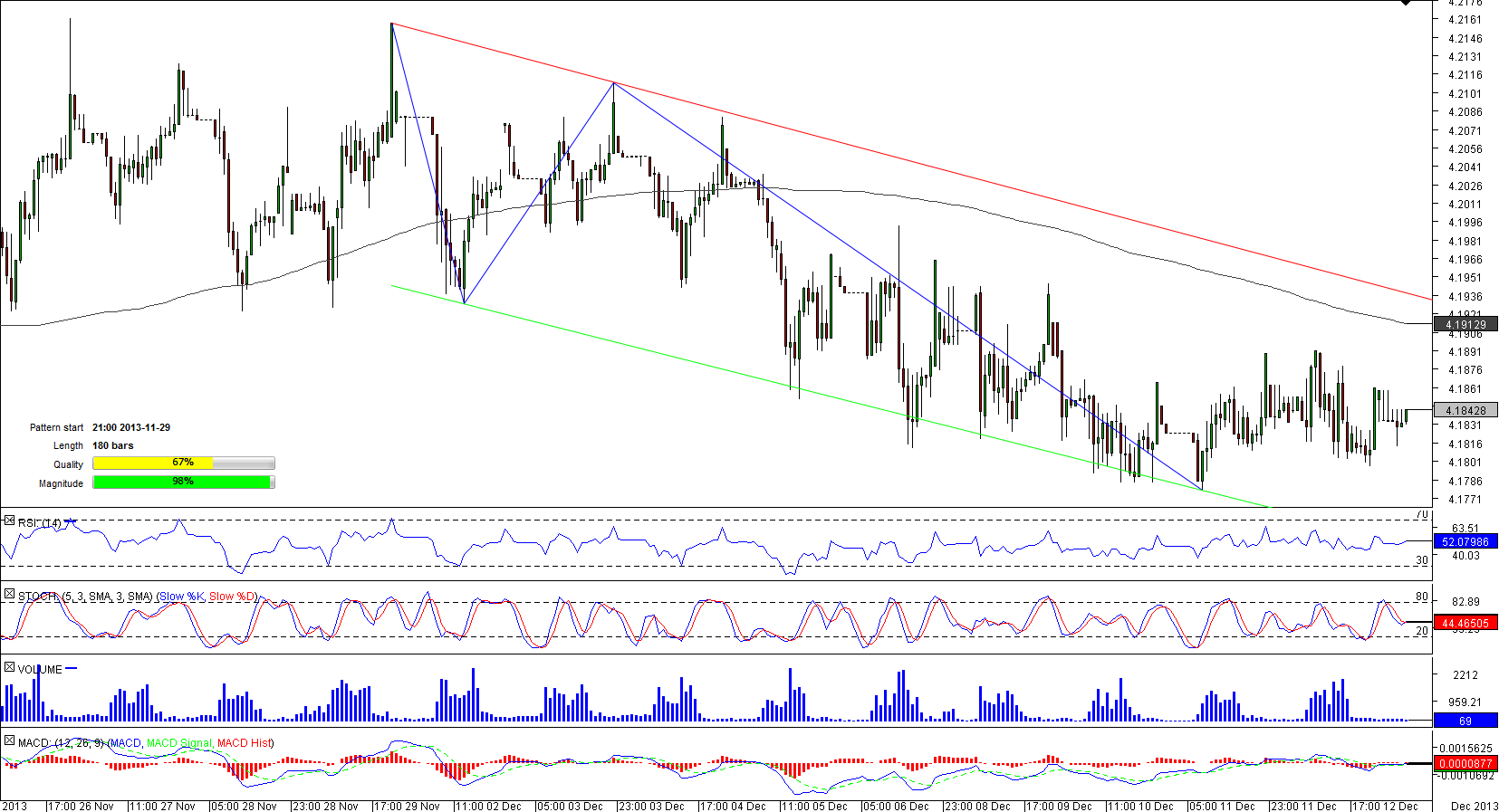Click the blue volume value 69 tag
This screenshot has width=1499, height=812.
[x=1465, y=721]
